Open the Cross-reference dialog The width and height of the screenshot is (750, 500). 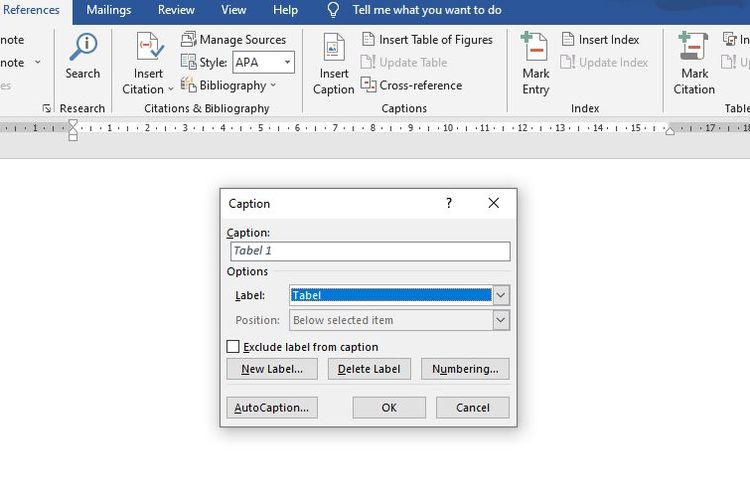click(411, 85)
